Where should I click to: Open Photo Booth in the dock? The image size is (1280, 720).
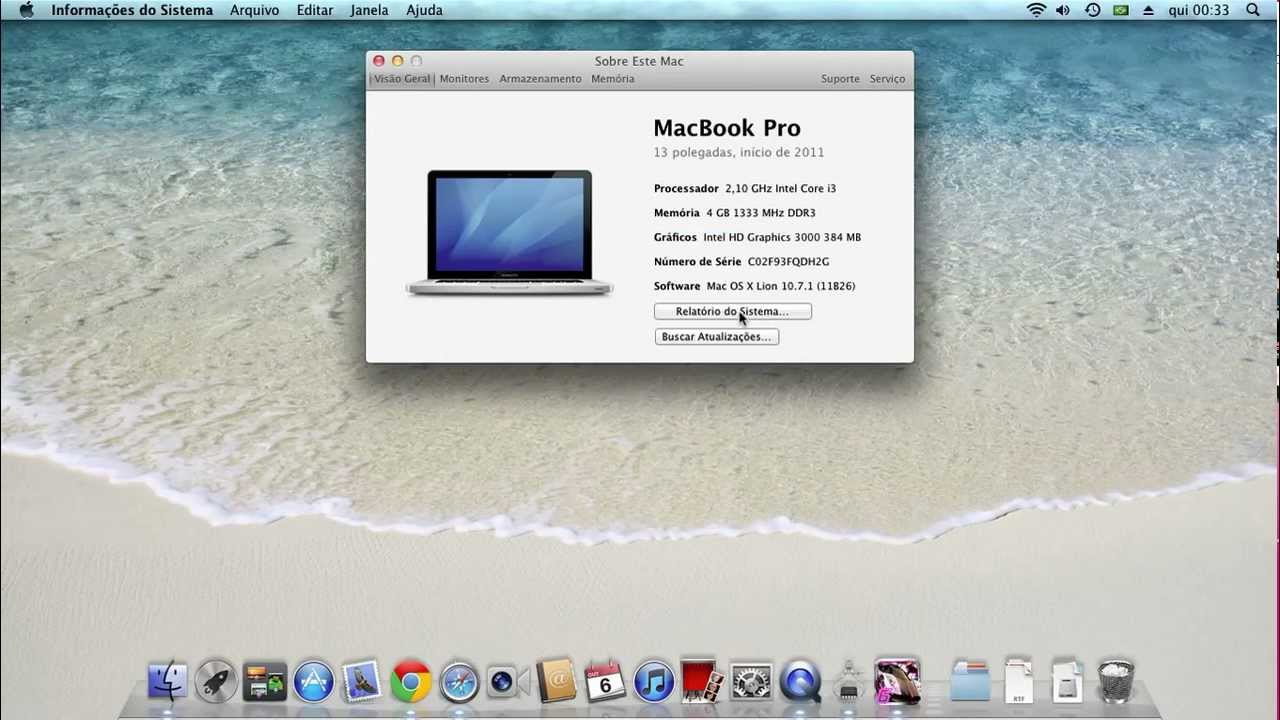point(702,682)
